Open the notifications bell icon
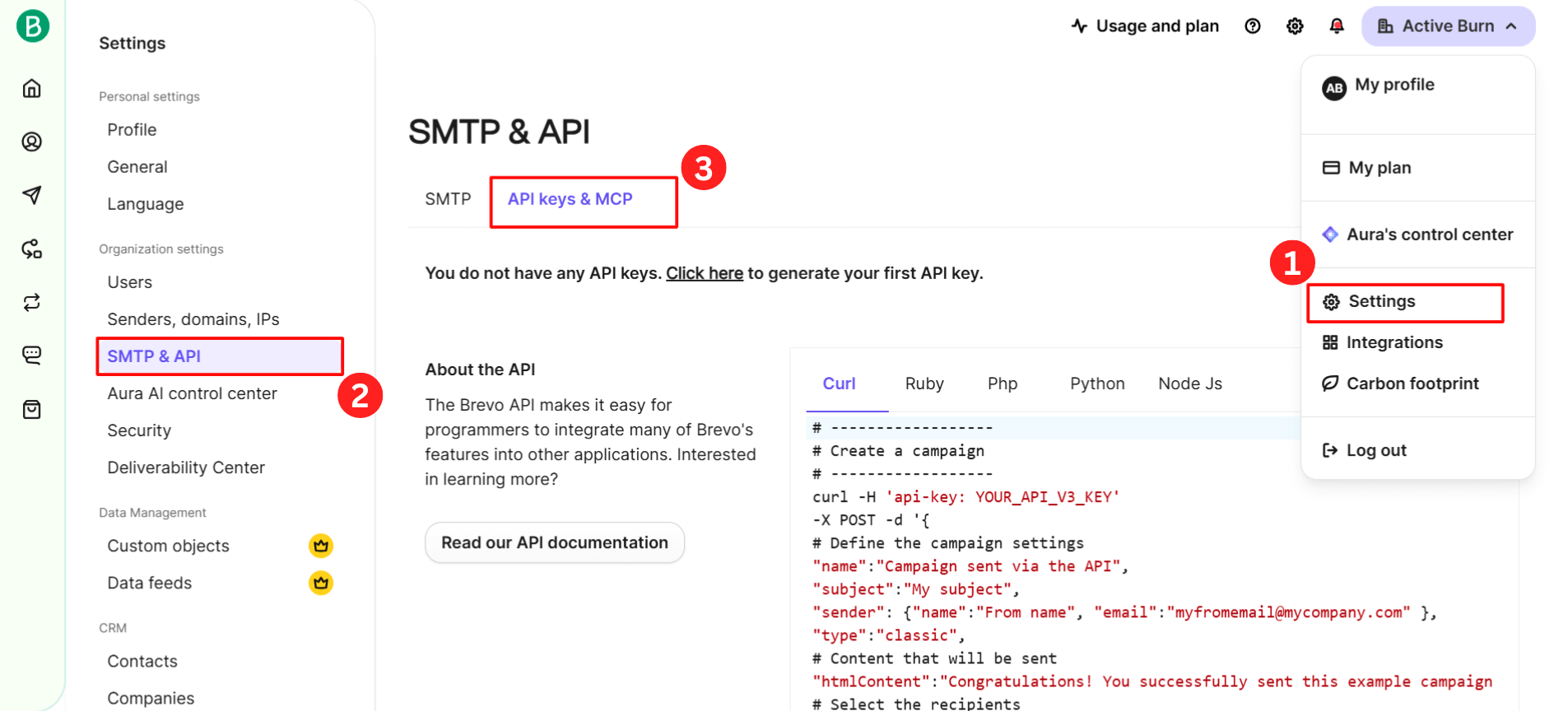 pos(1337,26)
